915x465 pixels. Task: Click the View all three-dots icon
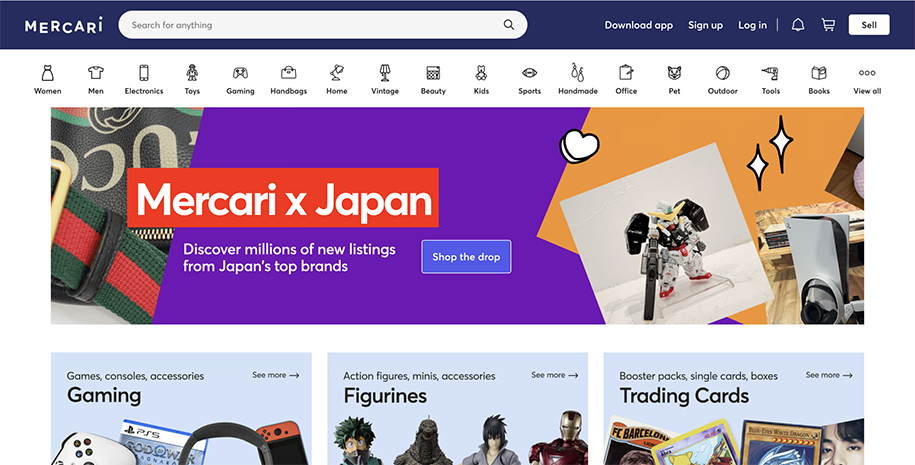tap(867, 74)
